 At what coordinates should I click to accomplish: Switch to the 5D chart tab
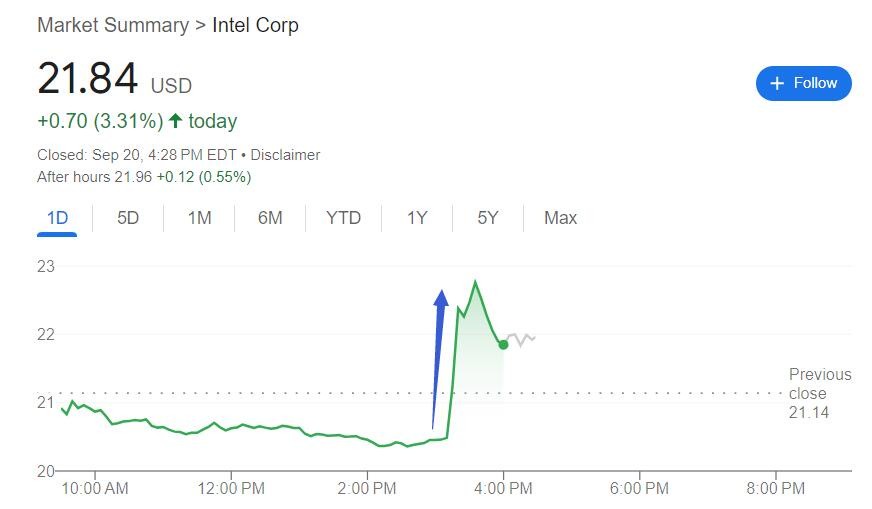[128, 218]
